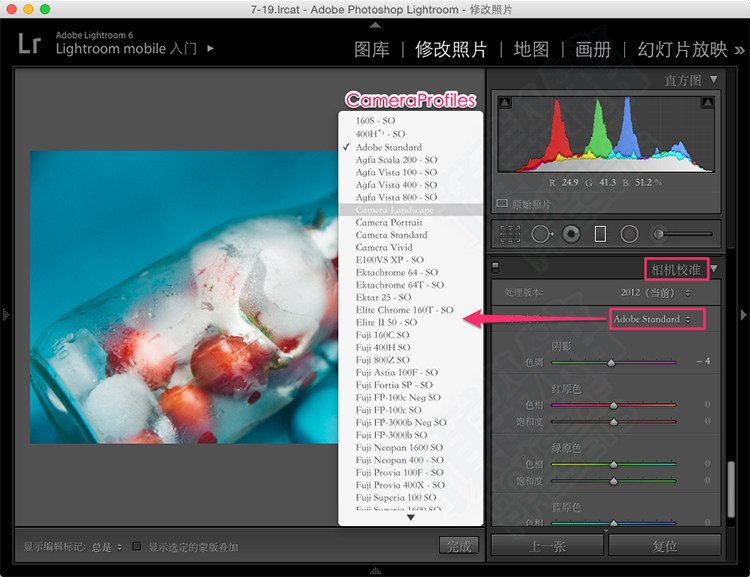Show more profiles with list down arrow
This screenshot has height=577, width=750.
tap(410, 518)
